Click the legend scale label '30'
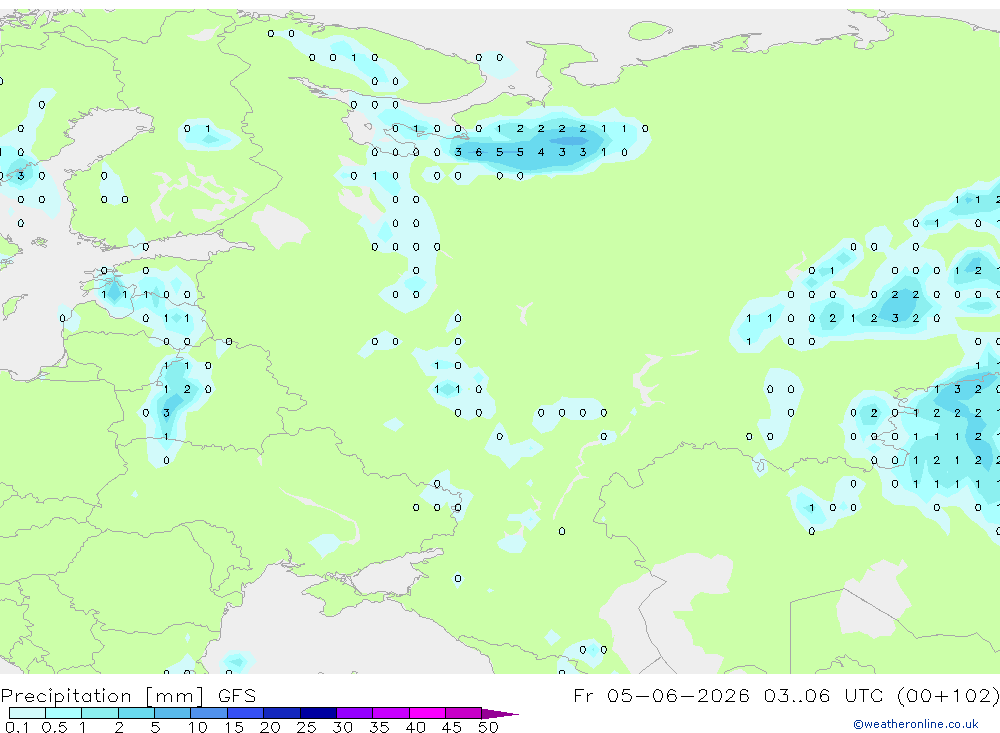The width and height of the screenshot is (1000, 733). 342,727
